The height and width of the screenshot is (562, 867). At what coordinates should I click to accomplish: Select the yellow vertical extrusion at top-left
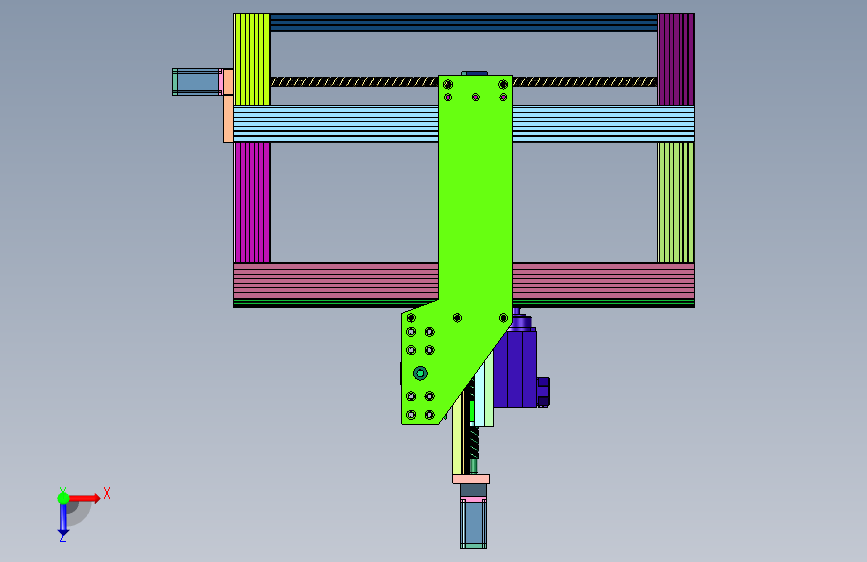pyautogui.click(x=252, y=59)
